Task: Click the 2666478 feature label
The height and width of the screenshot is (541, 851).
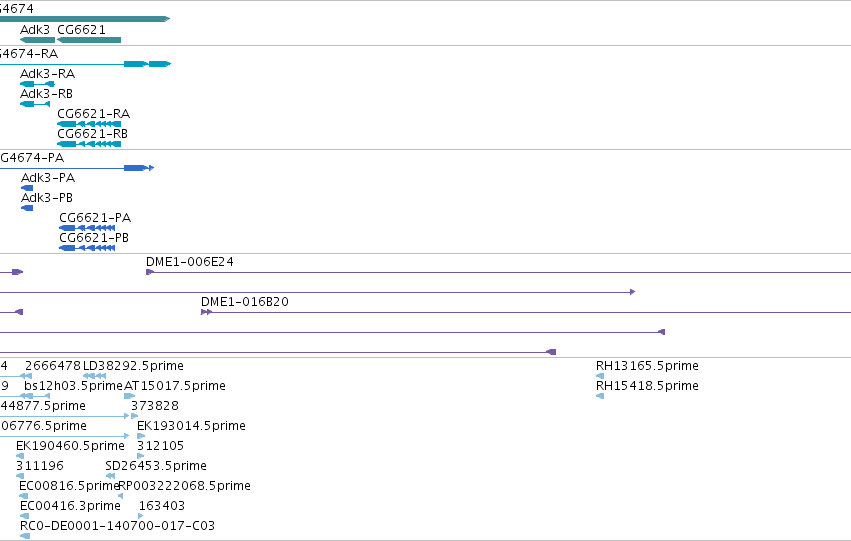Action: point(53,366)
